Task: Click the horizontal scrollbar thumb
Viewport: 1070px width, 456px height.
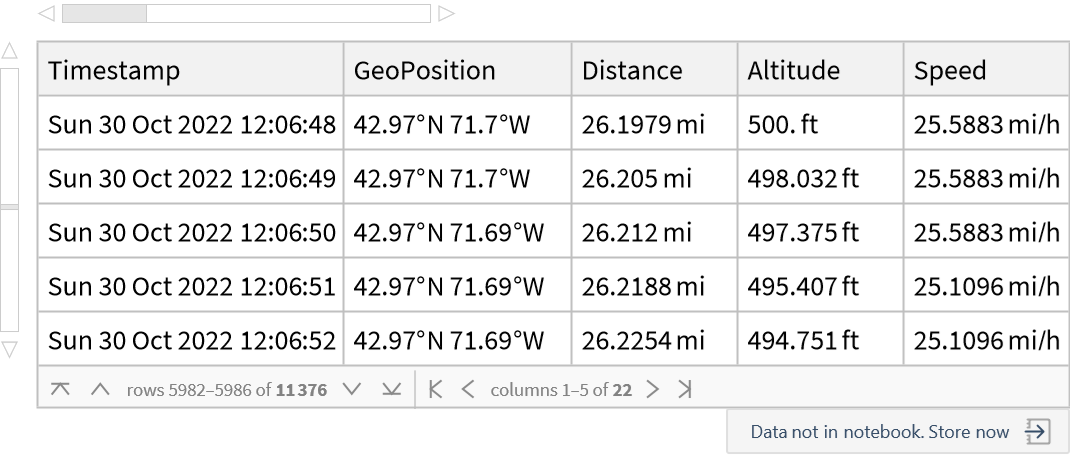Action: (104, 14)
